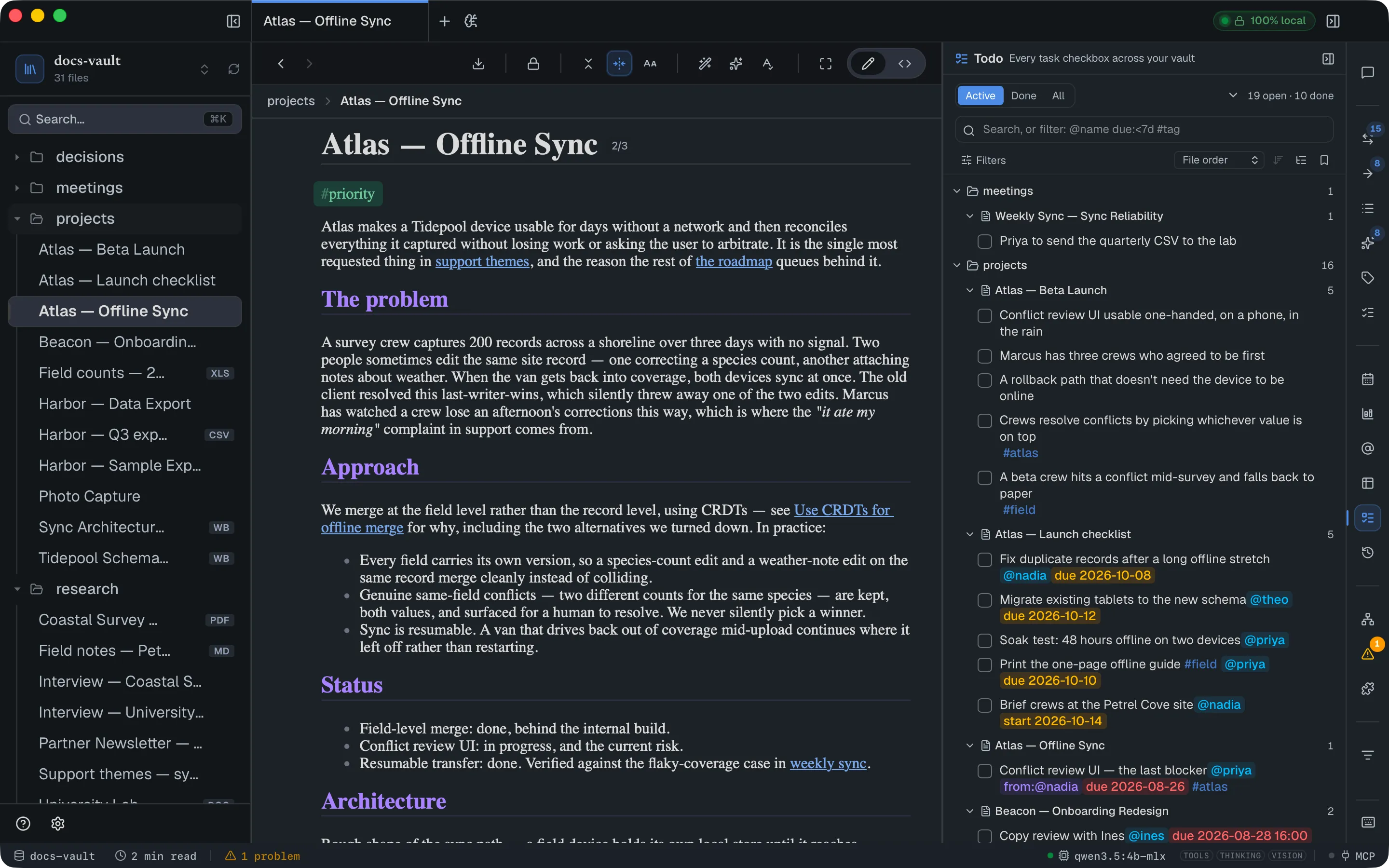
Task: Select the All tab in Todo
Action: pos(1058,96)
